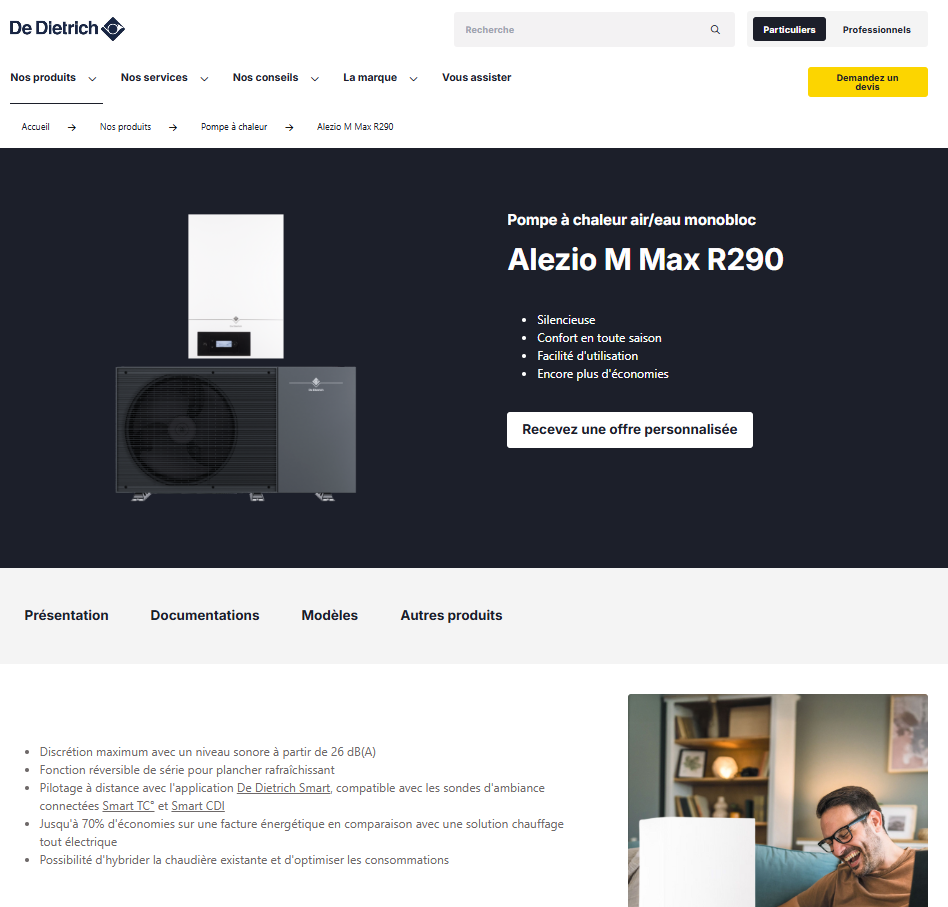Select the Autres produits tab
The image size is (948, 907).
coord(451,615)
